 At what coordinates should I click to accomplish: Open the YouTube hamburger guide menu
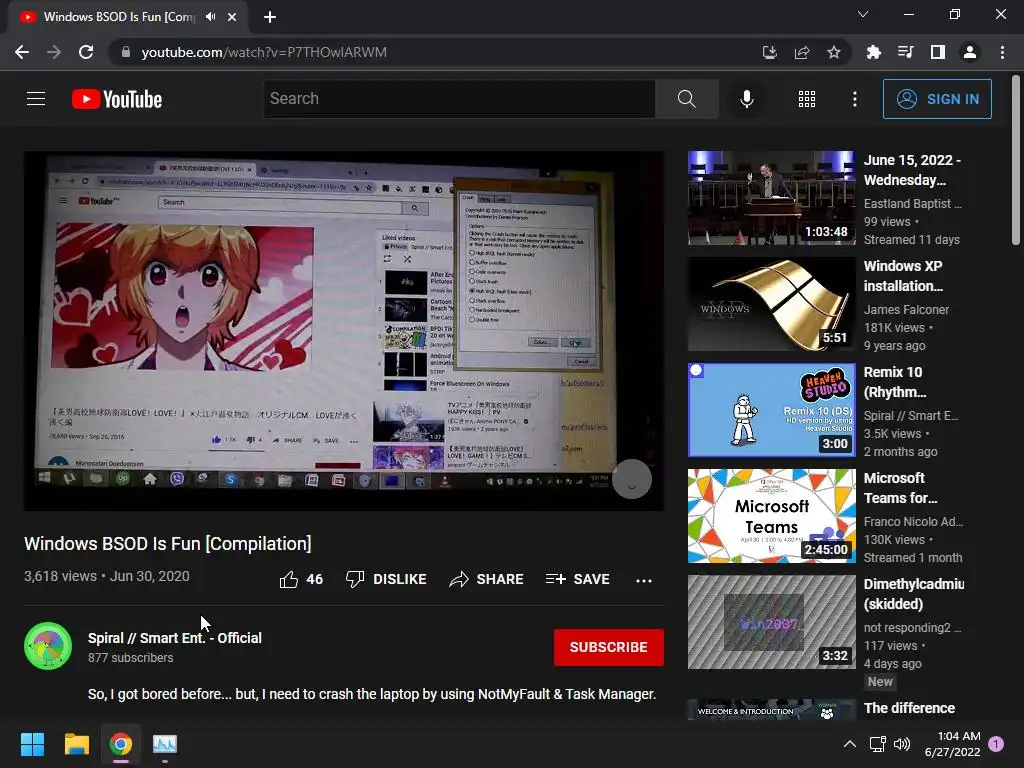pyautogui.click(x=36, y=99)
